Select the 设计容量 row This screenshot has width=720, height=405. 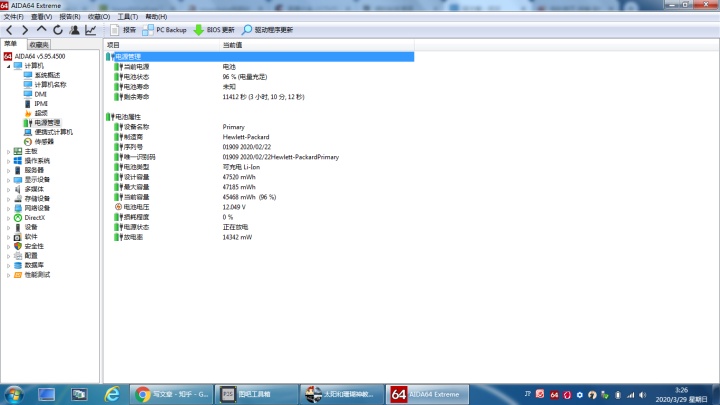tap(259, 177)
